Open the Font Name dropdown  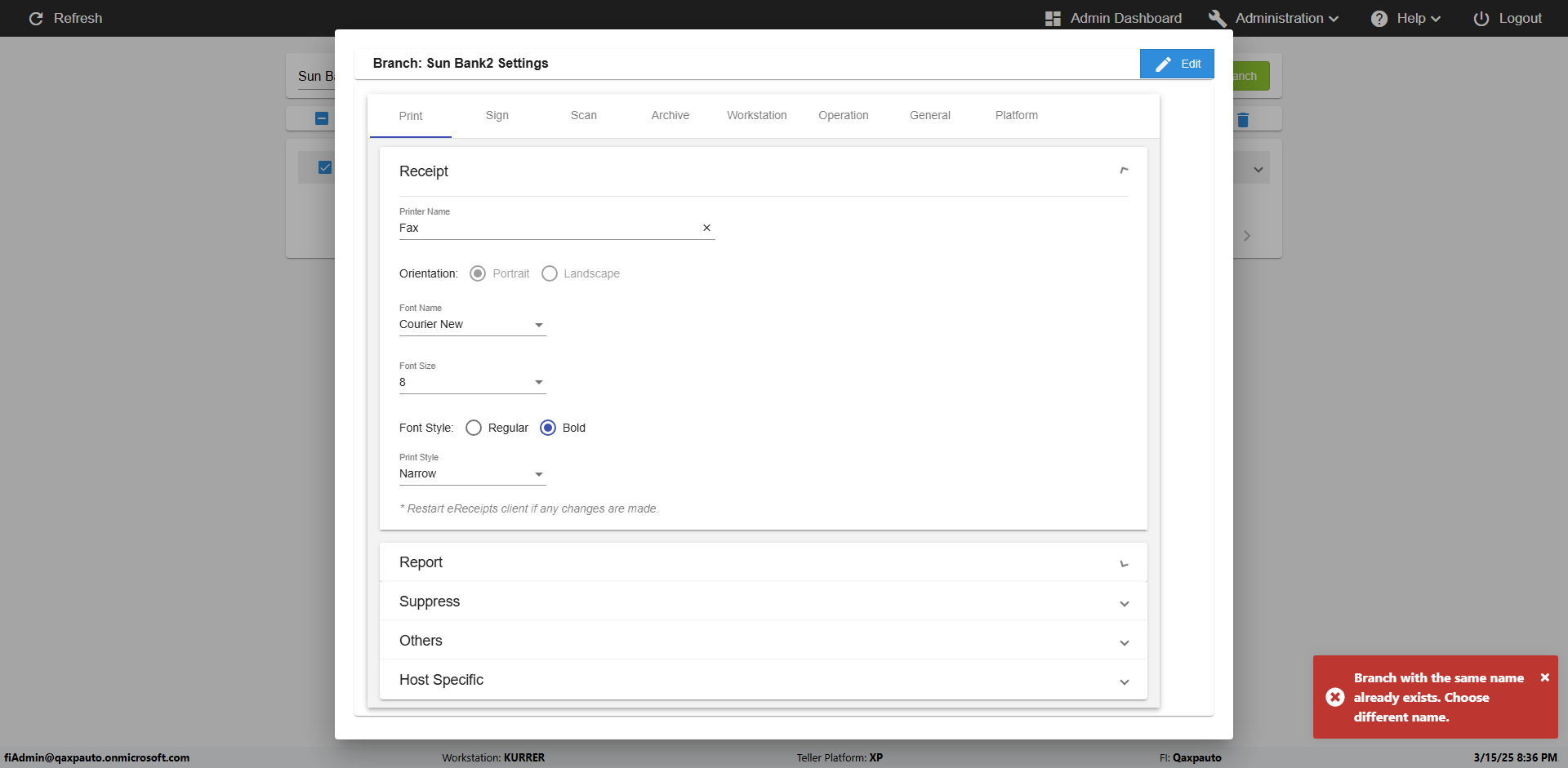click(472, 325)
